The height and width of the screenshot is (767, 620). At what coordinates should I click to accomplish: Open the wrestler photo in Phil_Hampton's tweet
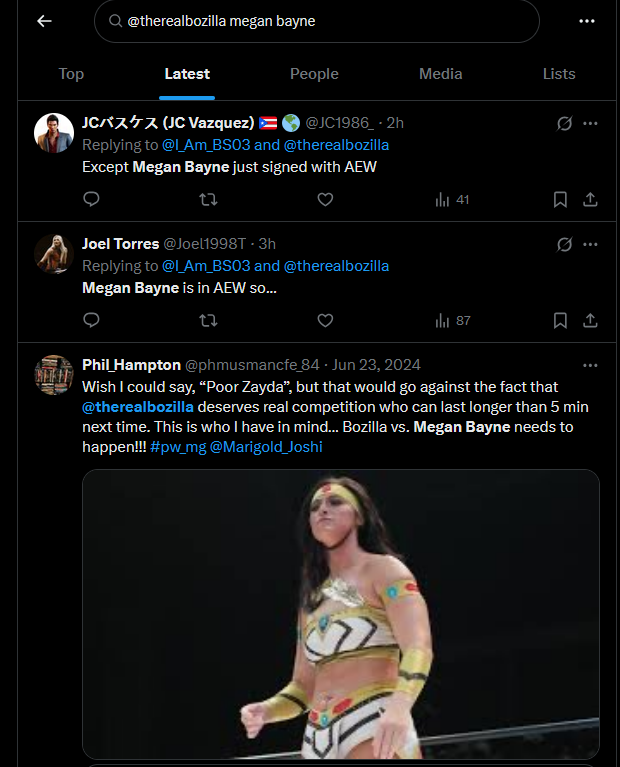340,614
